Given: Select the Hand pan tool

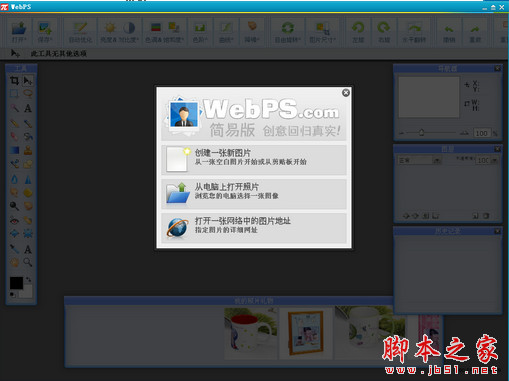Looking at the screenshot, I should [x=14, y=263].
